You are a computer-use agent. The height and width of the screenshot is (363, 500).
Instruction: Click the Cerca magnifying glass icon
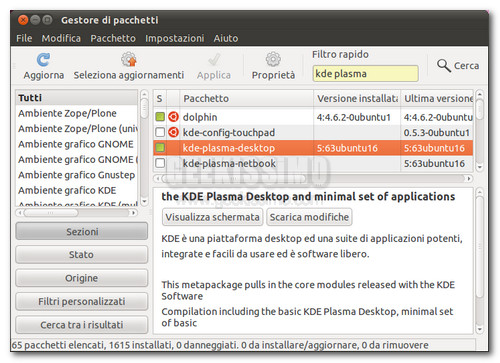tap(444, 65)
